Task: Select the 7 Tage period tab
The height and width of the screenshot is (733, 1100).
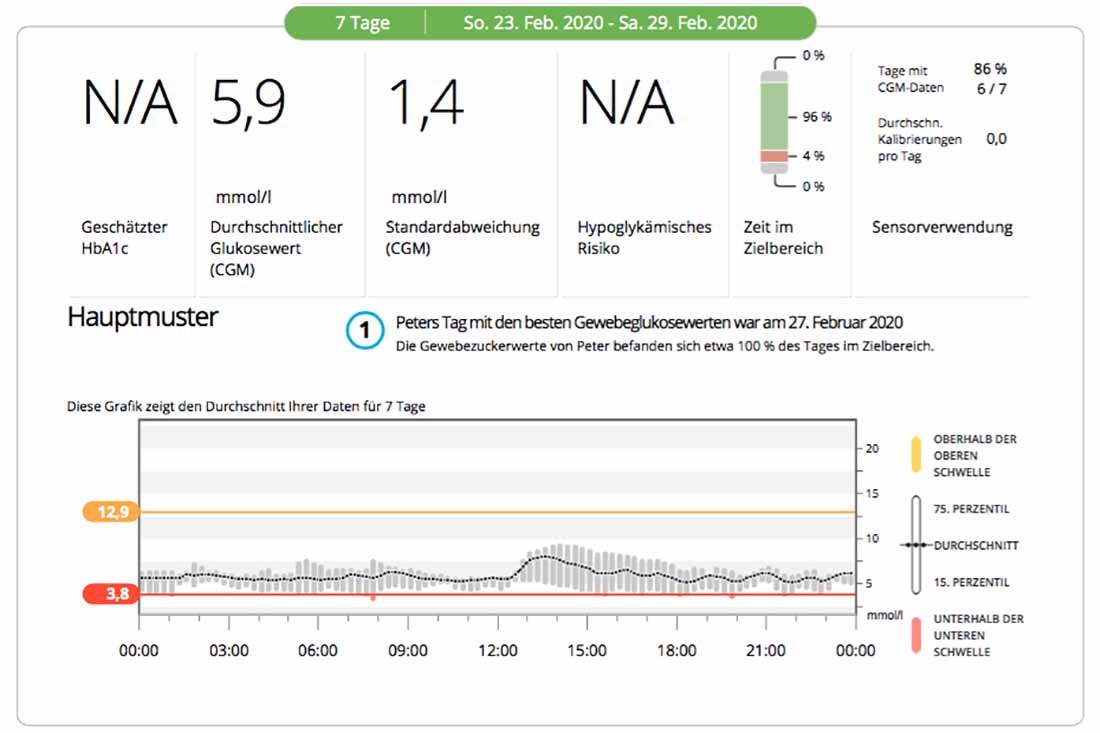Action: (362, 22)
